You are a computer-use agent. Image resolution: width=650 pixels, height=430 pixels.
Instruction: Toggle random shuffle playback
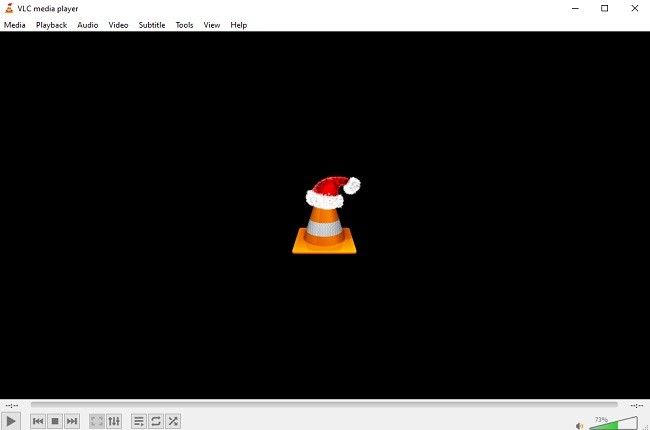click(173, 421)
